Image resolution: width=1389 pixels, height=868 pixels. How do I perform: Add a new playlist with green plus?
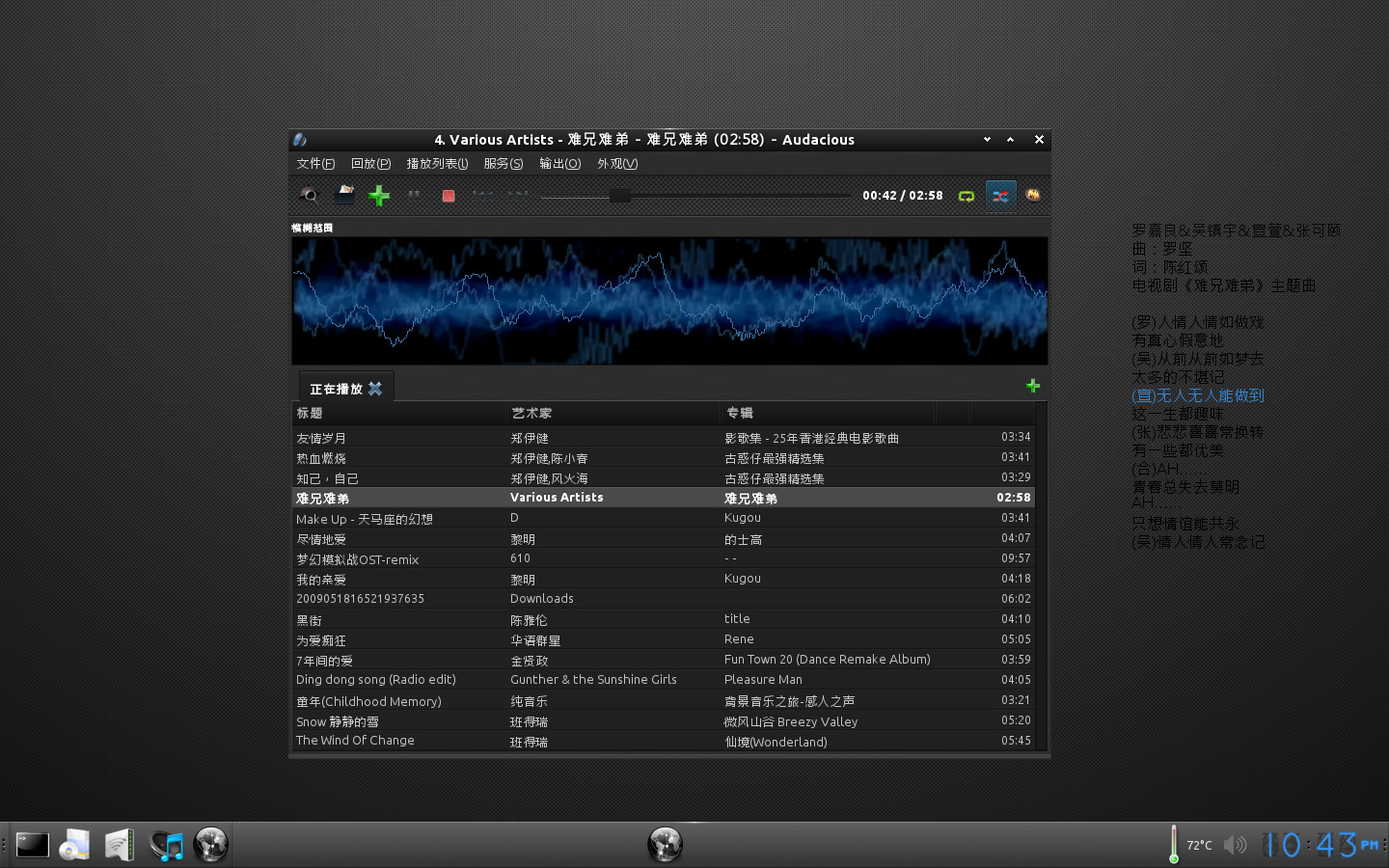[1033, 386]
